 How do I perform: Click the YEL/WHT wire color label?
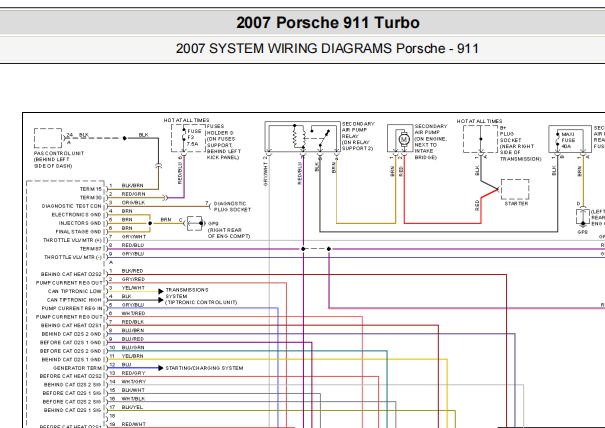pyautogui.click(x=133, y=288)
